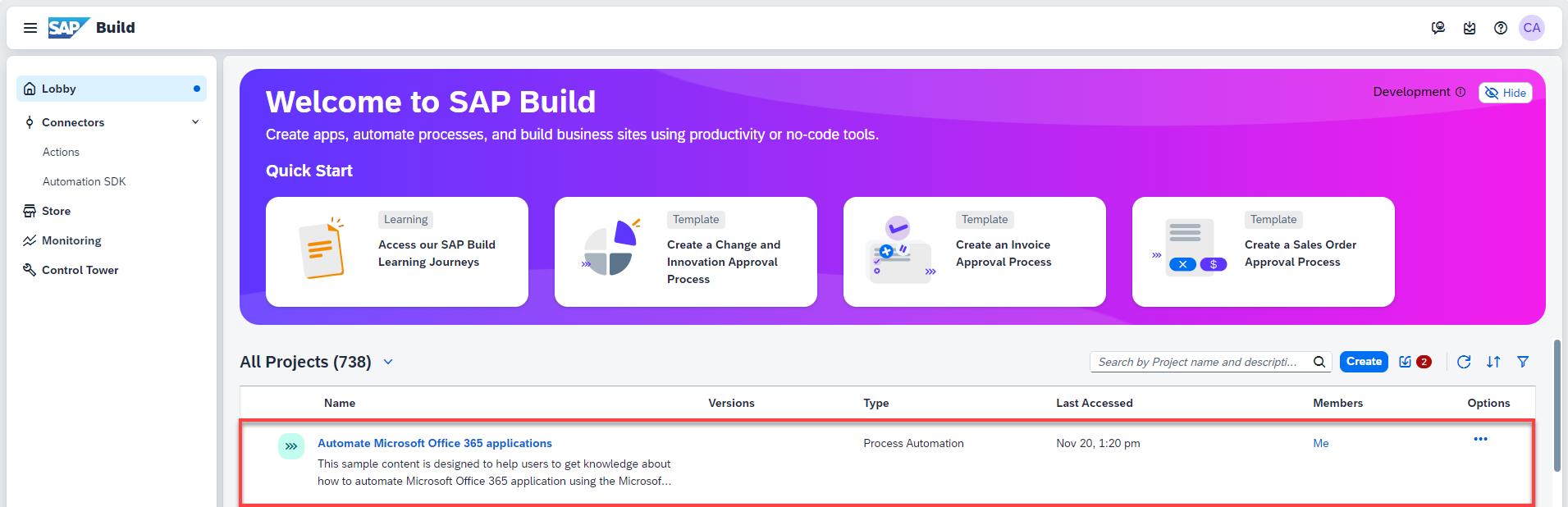This screenshot has height=507, width=1568.
Task: Hide the welcome banner
Action: [1506, 93]
